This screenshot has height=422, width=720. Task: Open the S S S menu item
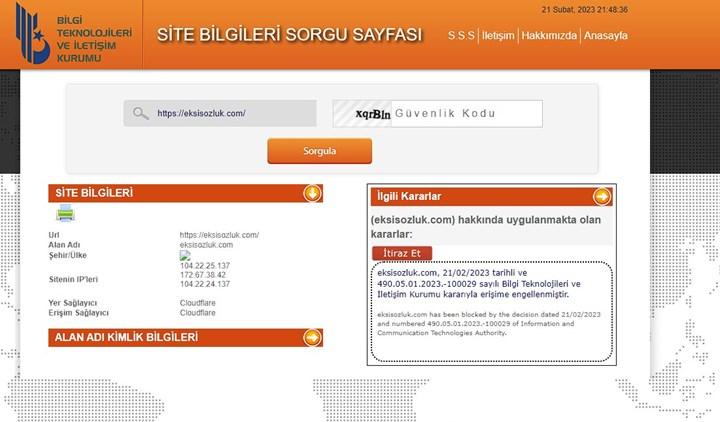pos(461,36)
